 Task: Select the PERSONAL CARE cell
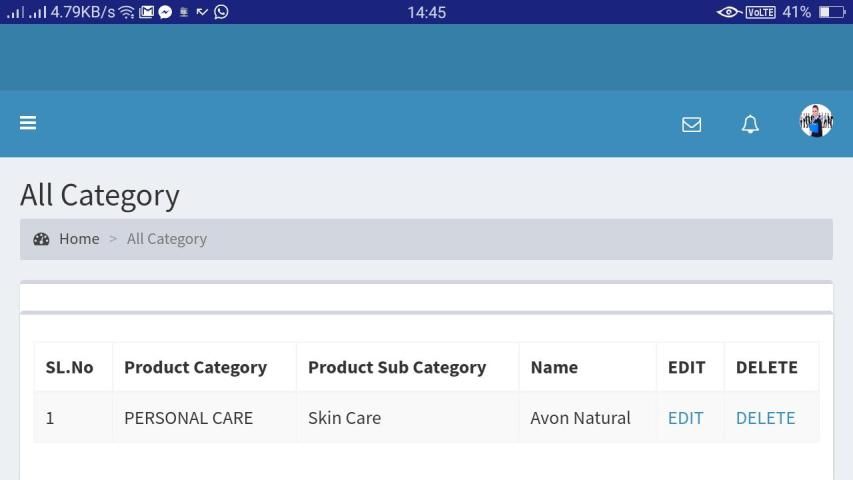(188, 418)
